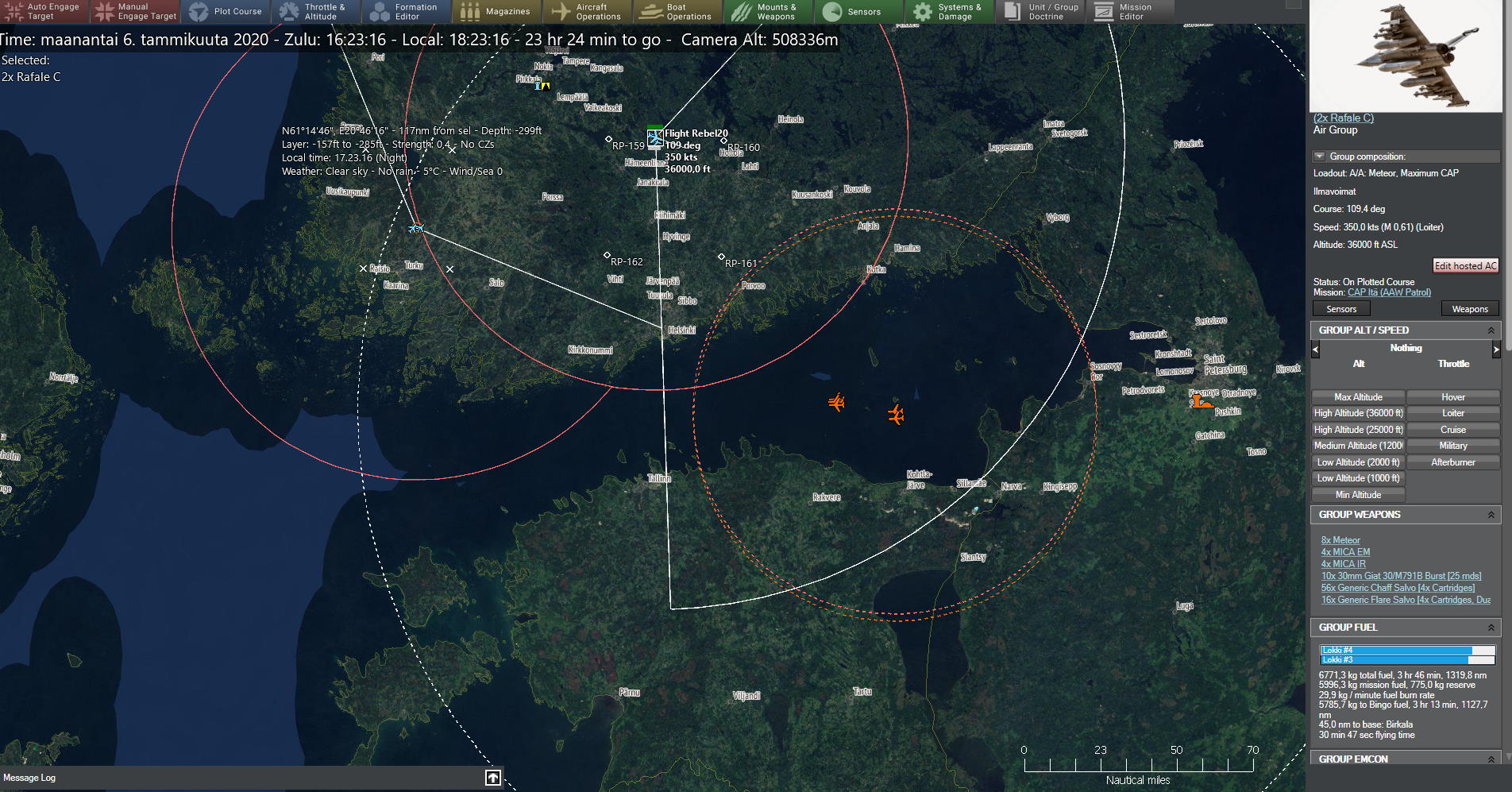The image size is (1512, 792).
Task: Collapse the GROUP ALT / SPEED section
Action: click(x=1491, y=330)
